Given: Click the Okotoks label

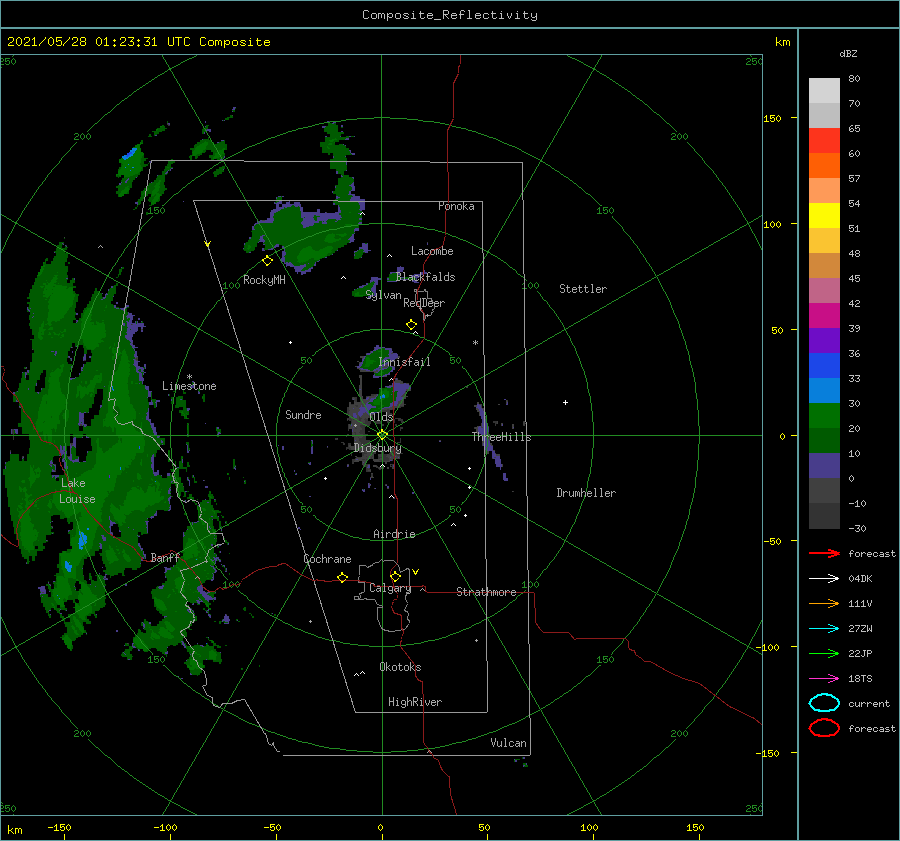Looking at the screenshot, I should click(x=400, y=667).
